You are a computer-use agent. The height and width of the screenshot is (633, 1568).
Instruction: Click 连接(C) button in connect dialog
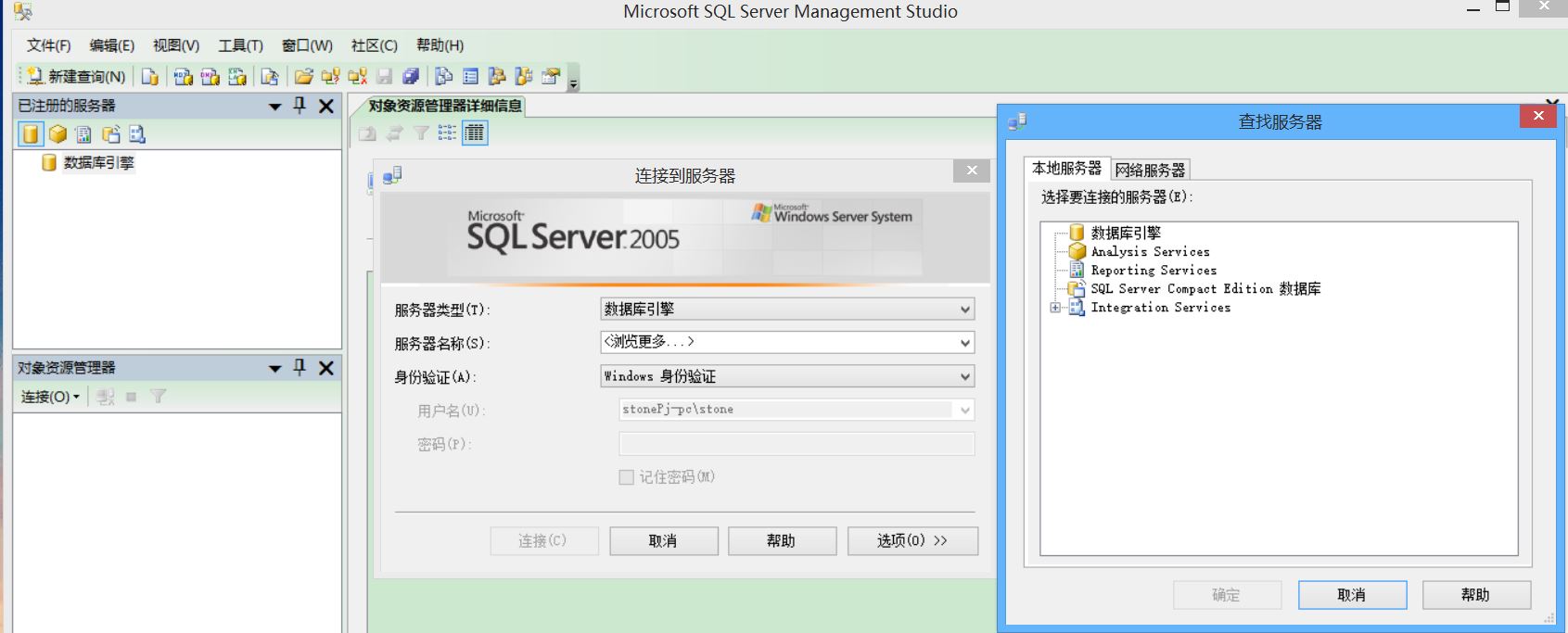tap(543, 541)
